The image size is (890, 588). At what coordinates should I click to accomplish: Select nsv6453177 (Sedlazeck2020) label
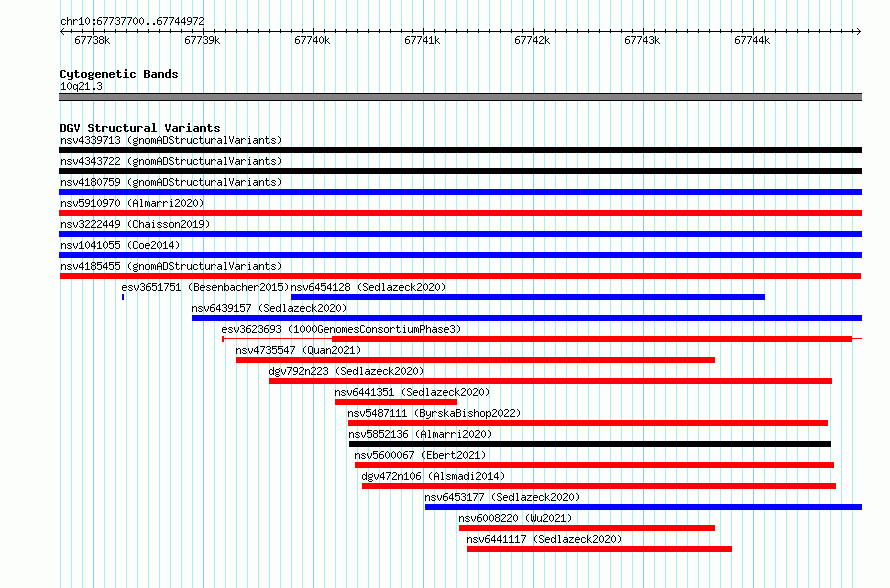[x=502, y=497]
